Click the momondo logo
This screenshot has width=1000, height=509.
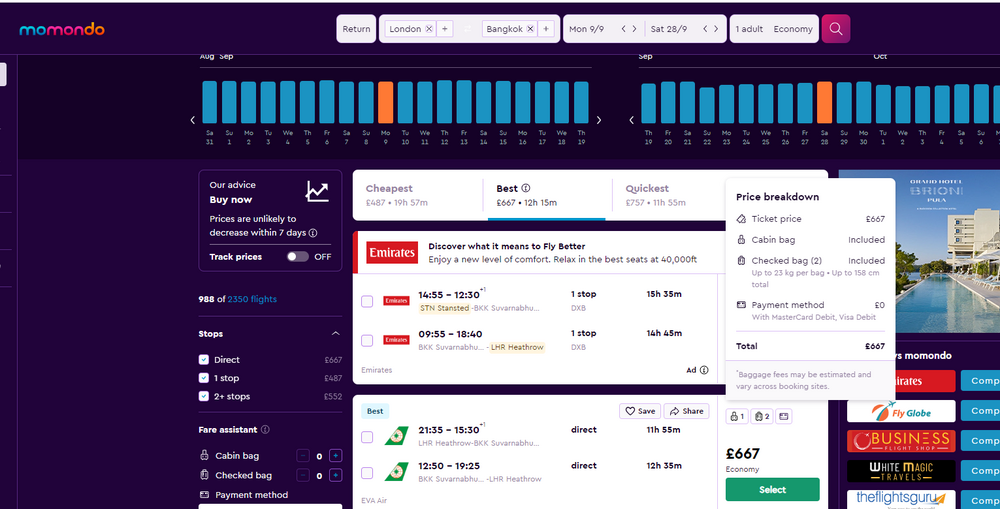(x=62, y=29)
